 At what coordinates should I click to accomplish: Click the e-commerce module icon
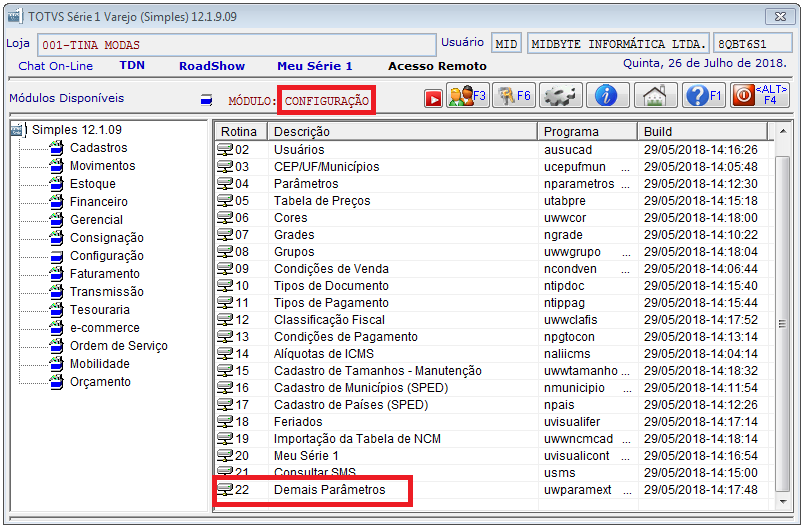[x=57, y=328]
